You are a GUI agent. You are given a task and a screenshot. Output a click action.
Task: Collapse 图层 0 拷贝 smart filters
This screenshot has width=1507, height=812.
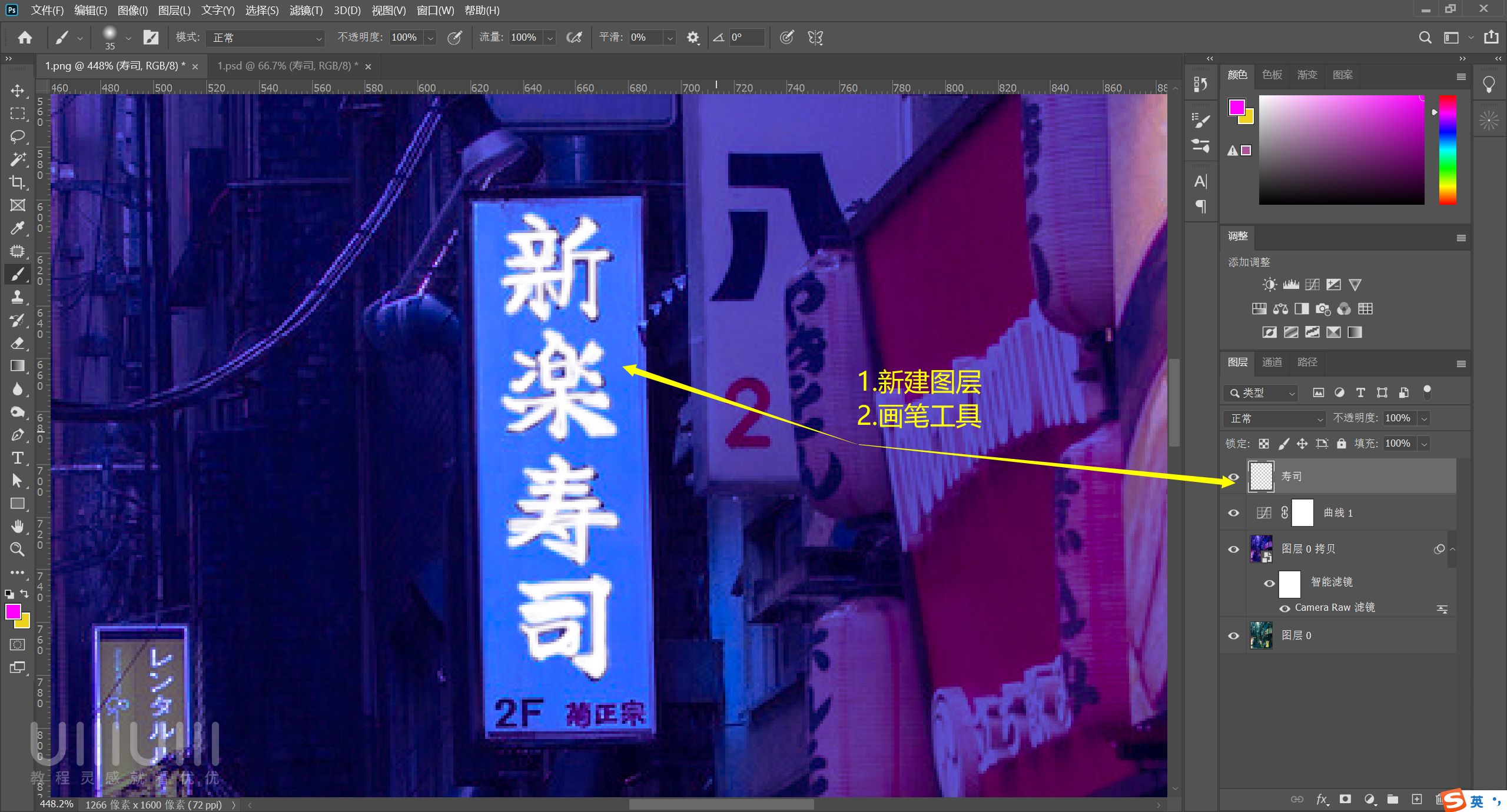(x=1452, y=549)
